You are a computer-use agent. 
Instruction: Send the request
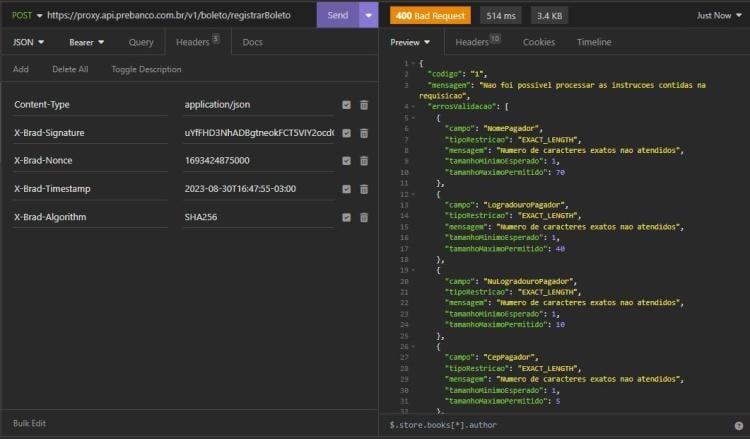pos(338,15)
